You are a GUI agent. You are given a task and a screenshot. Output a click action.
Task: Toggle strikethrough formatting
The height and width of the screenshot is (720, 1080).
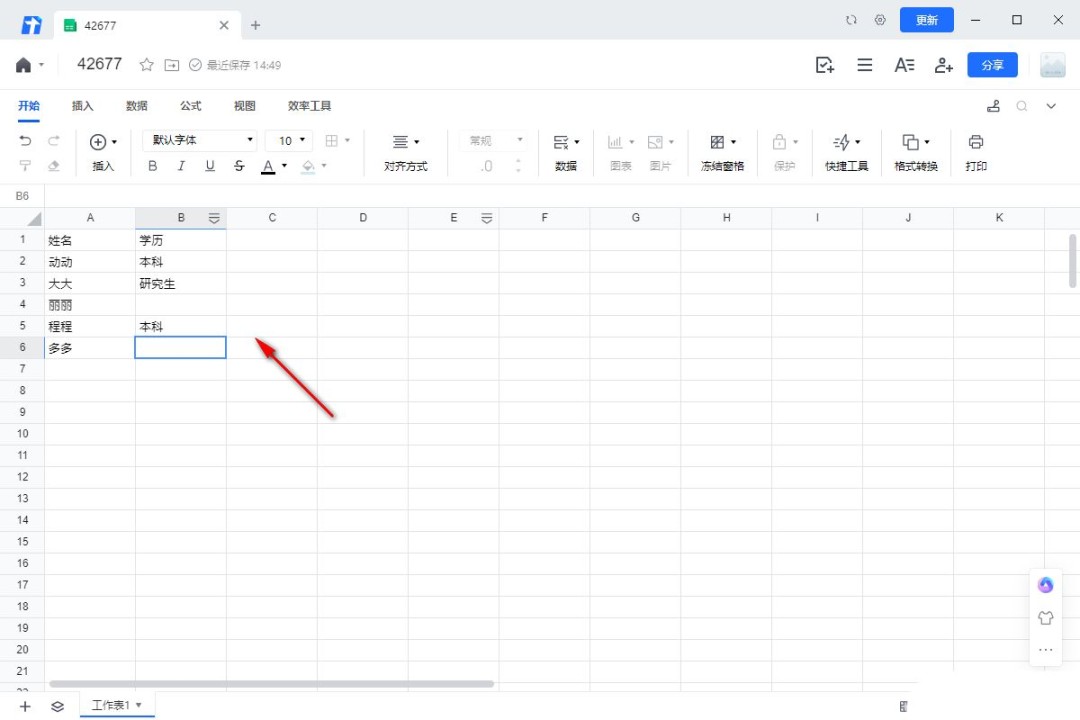tap(239, 166)
